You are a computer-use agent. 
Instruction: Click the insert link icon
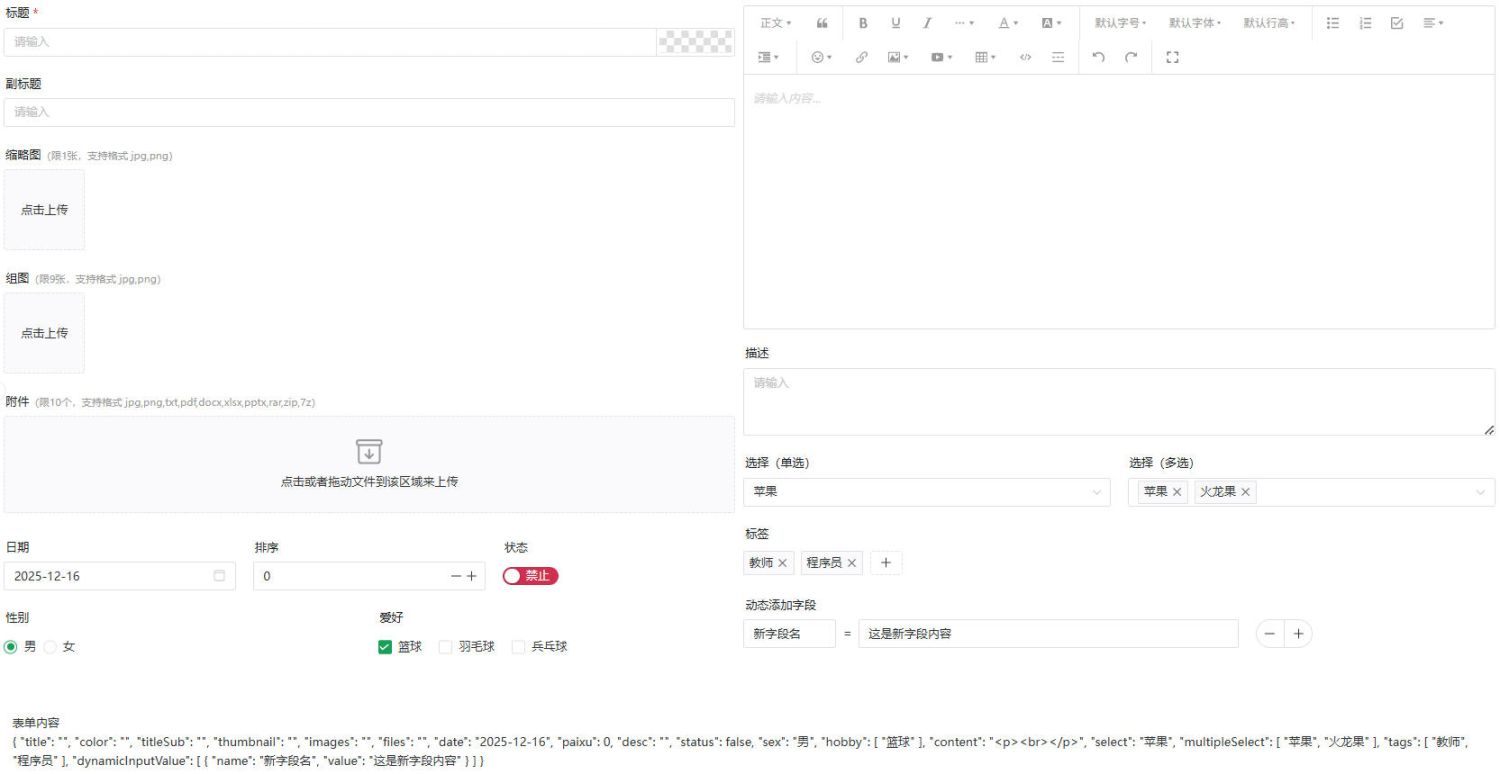click(861, 58)
